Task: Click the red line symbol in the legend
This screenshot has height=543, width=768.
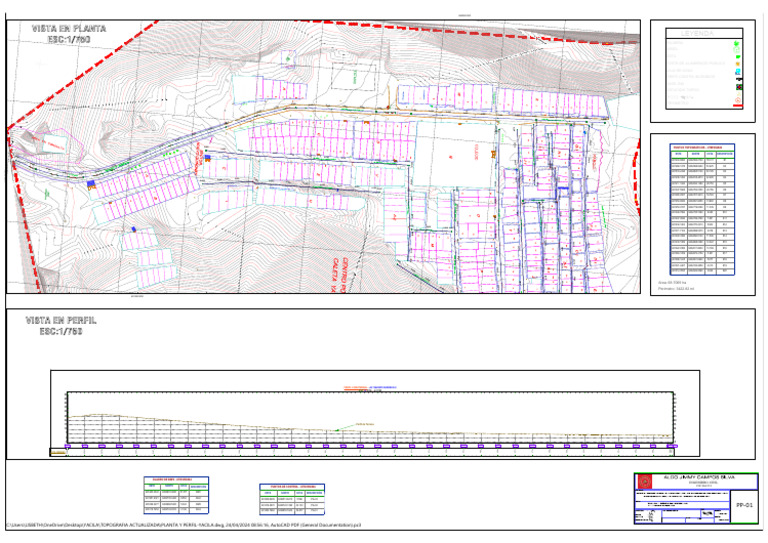Action: [738, 105]
